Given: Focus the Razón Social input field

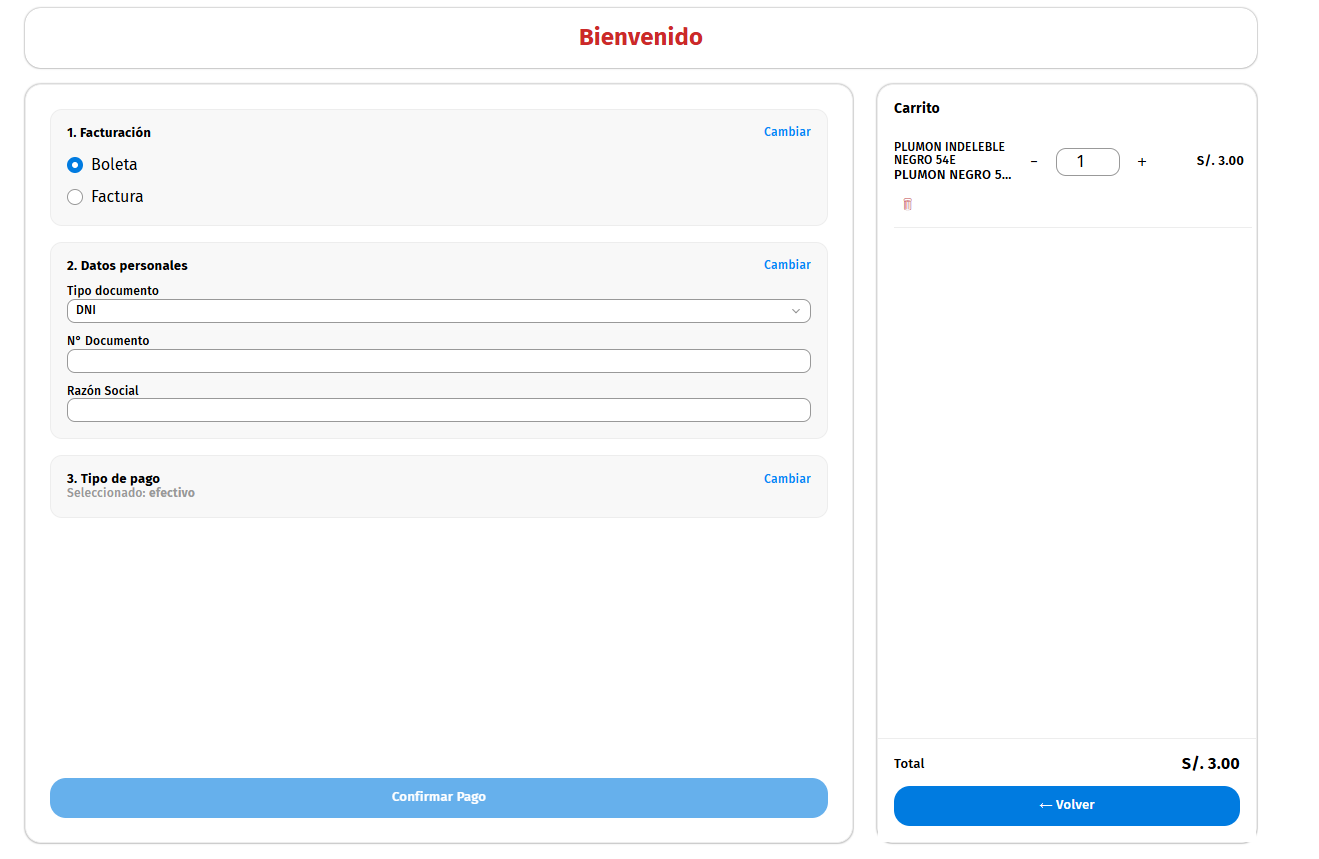Looking at the screenshot, I should point(438,411).
